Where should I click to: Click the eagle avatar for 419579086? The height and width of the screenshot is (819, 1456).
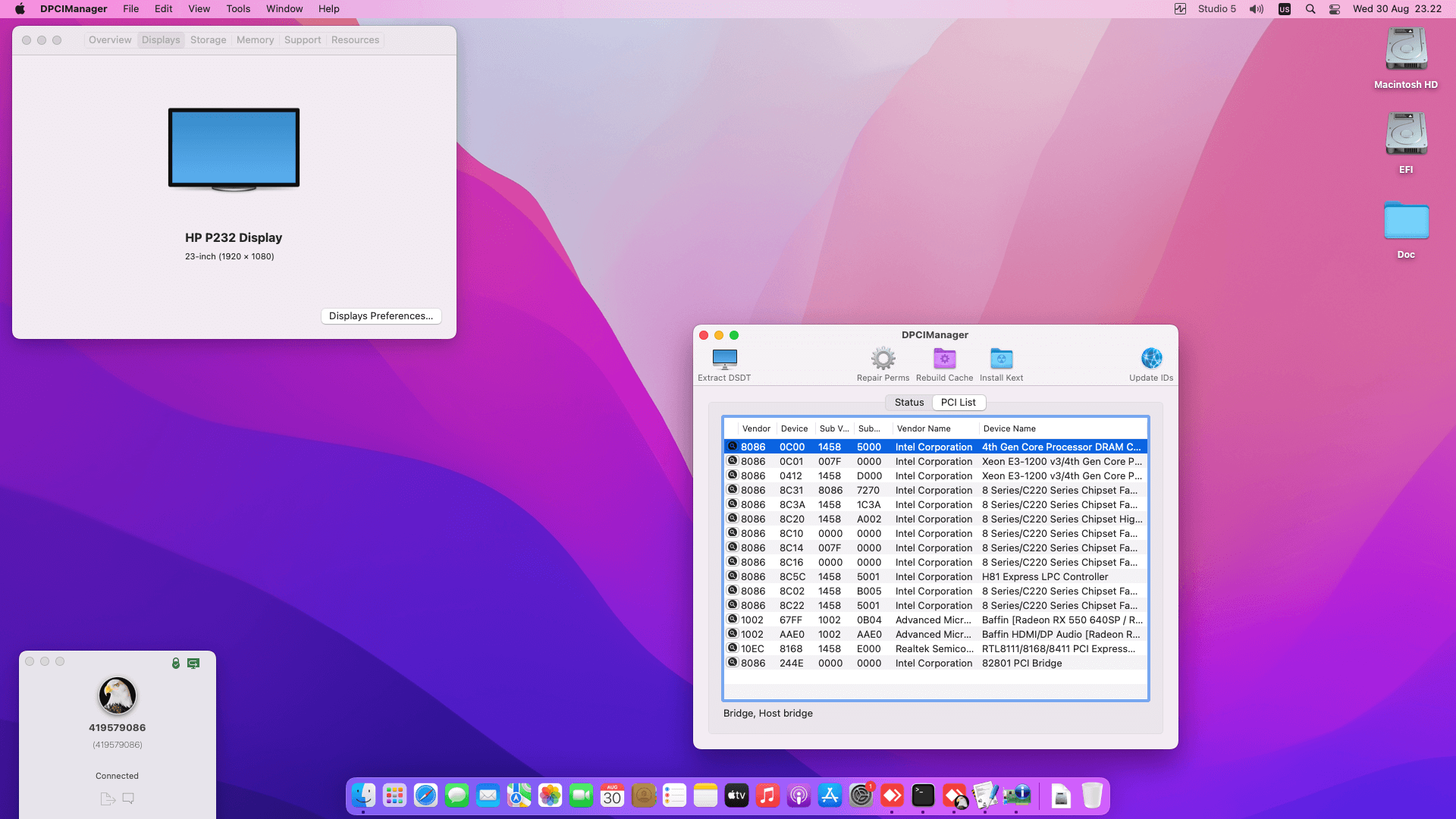click(x=118, y=695)
